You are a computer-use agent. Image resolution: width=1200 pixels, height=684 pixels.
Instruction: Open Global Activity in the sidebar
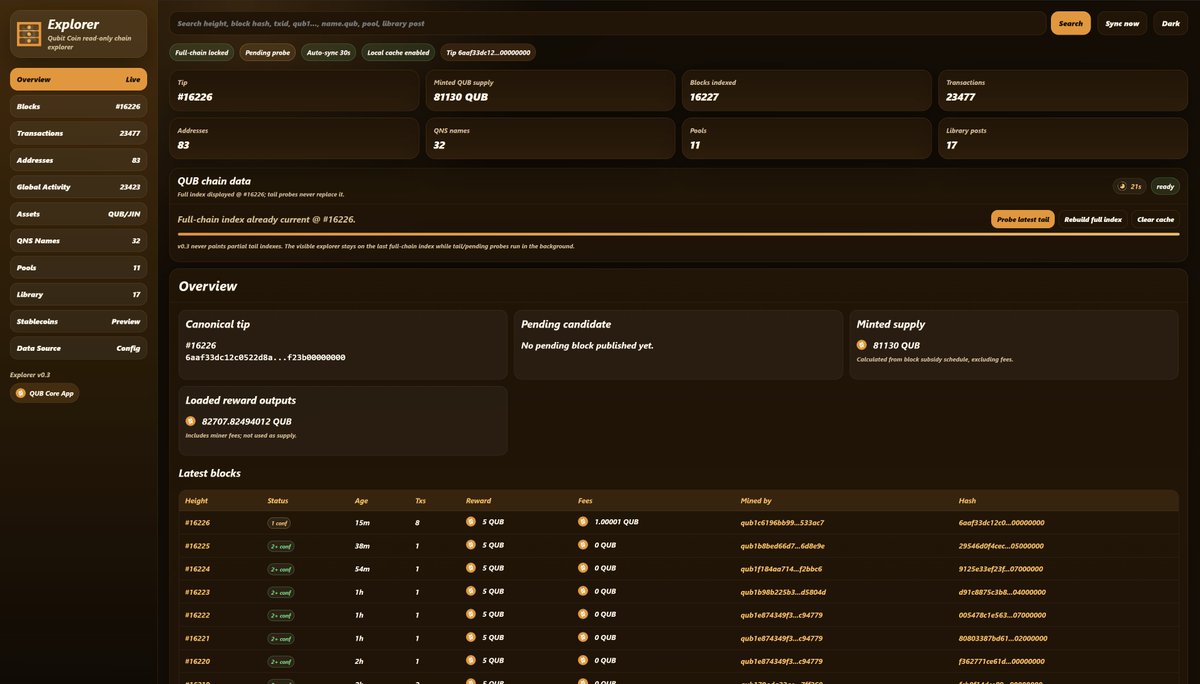78,187
